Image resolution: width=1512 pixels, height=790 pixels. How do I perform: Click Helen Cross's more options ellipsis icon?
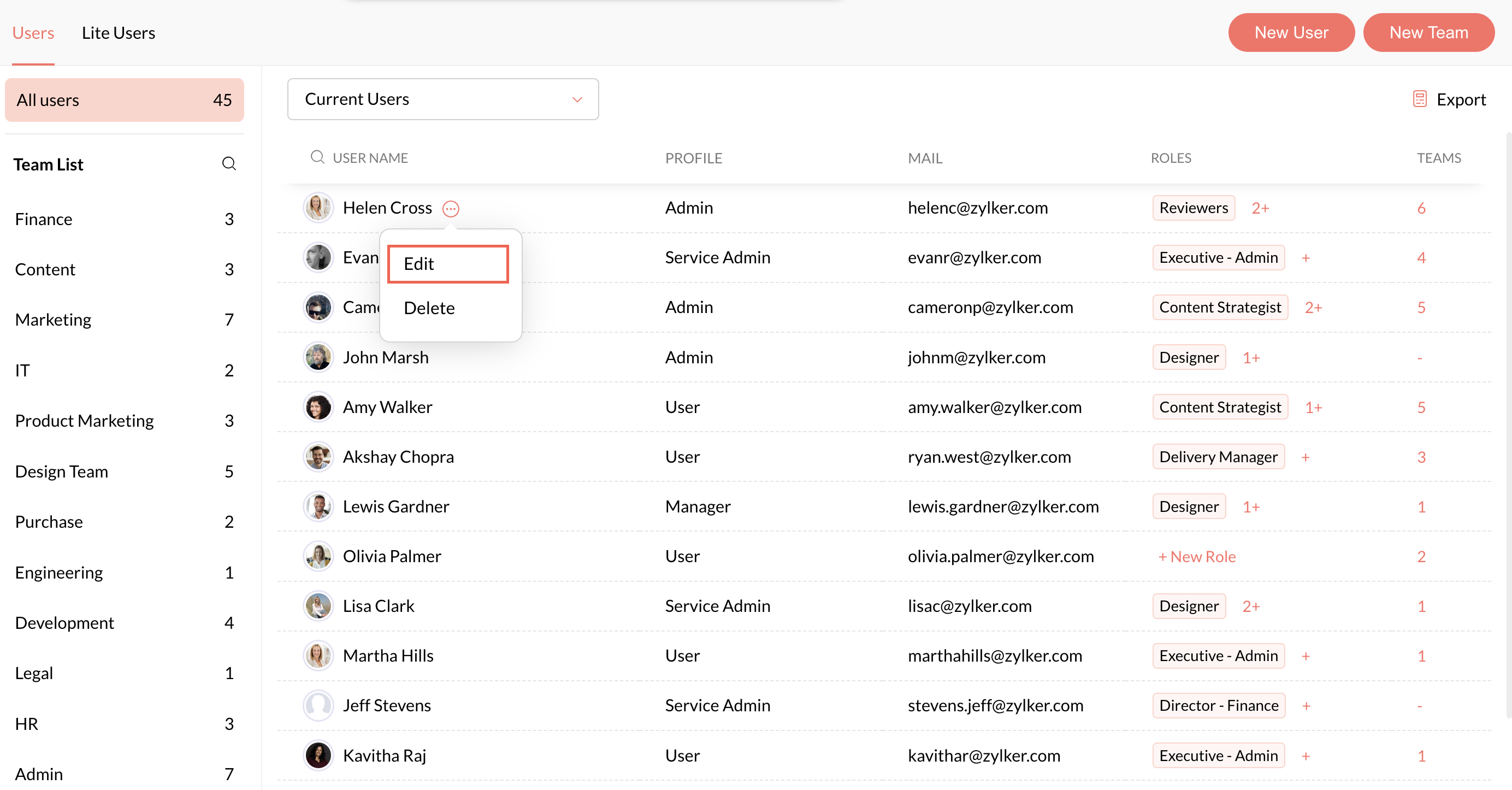[451, 208]
